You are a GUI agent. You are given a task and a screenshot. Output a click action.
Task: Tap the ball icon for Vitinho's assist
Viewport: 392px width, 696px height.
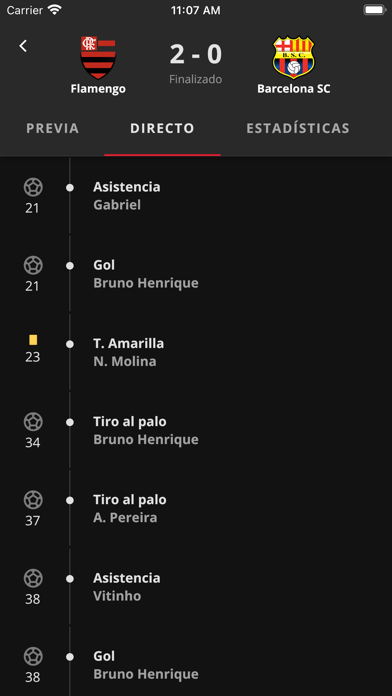click(33, 578)
